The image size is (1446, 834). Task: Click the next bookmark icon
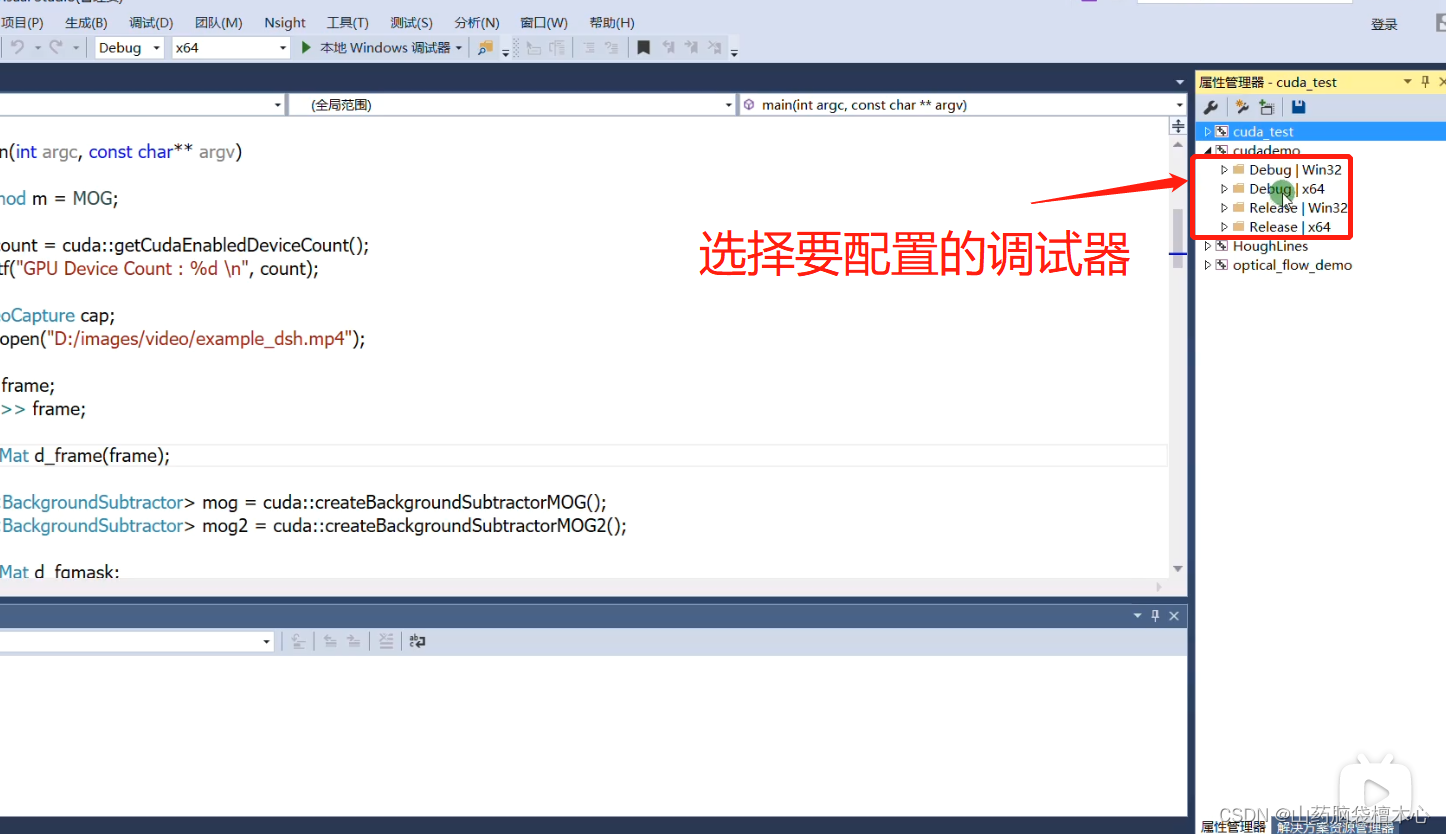pos(691,47)
